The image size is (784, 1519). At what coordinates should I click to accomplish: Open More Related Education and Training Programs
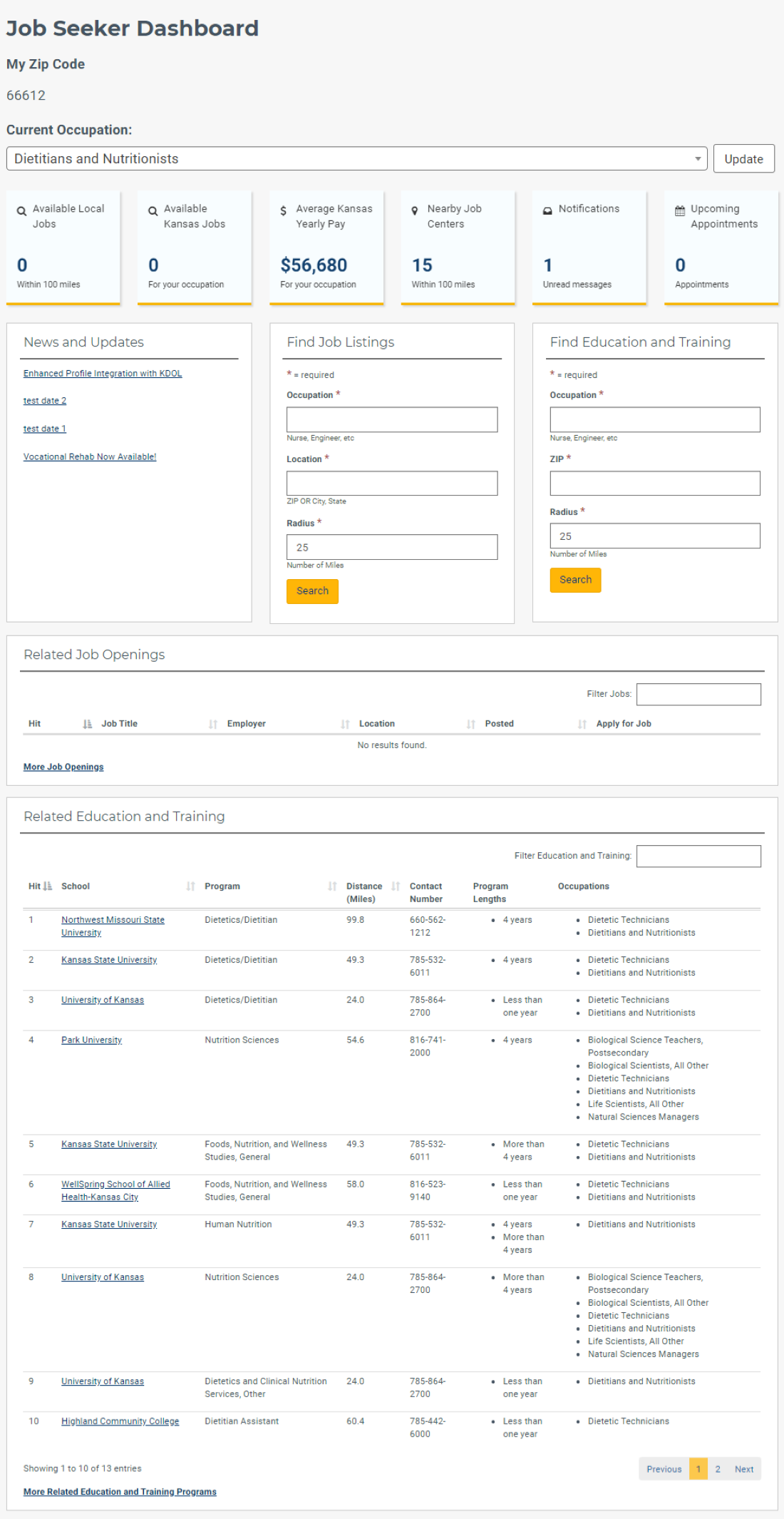[120, 1492]
